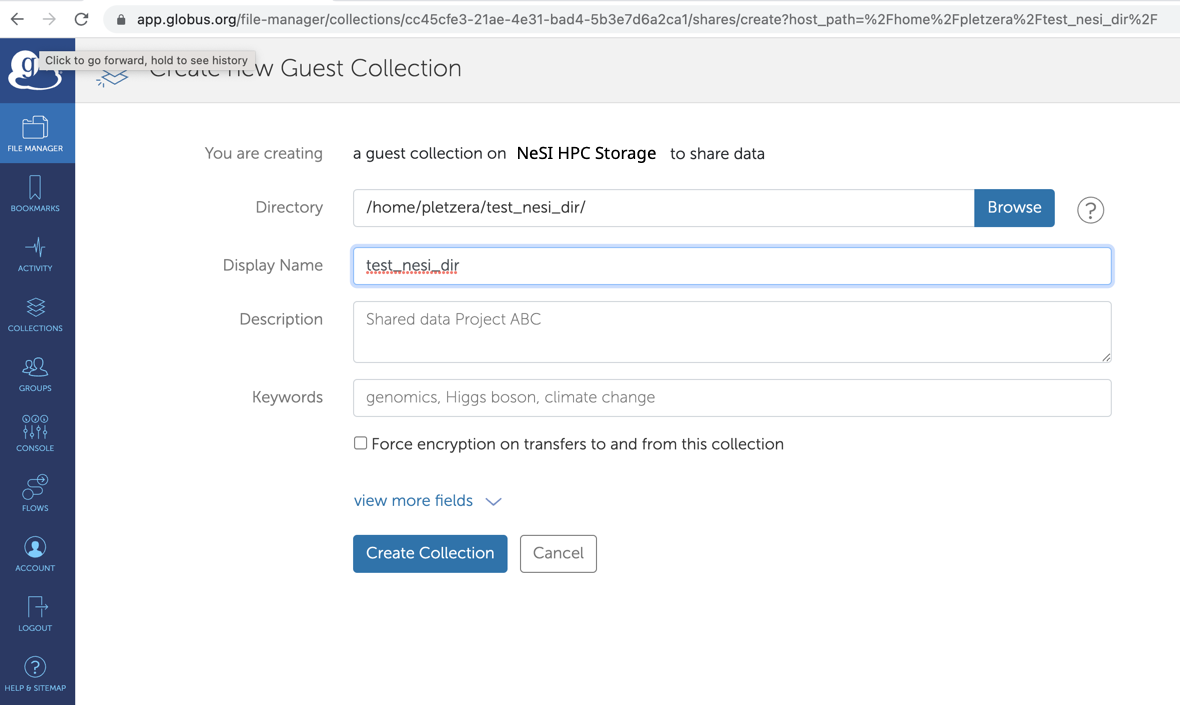Click the help question mark beside Browse
Screen dimensions: 1180x705
[x=1090, y=210]
